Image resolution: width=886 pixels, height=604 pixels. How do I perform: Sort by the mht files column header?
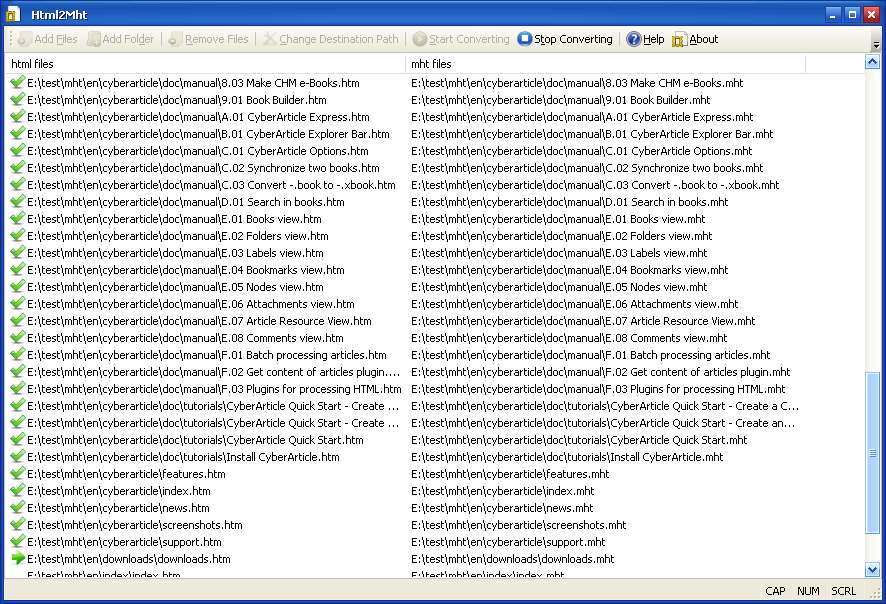[605, 64]
